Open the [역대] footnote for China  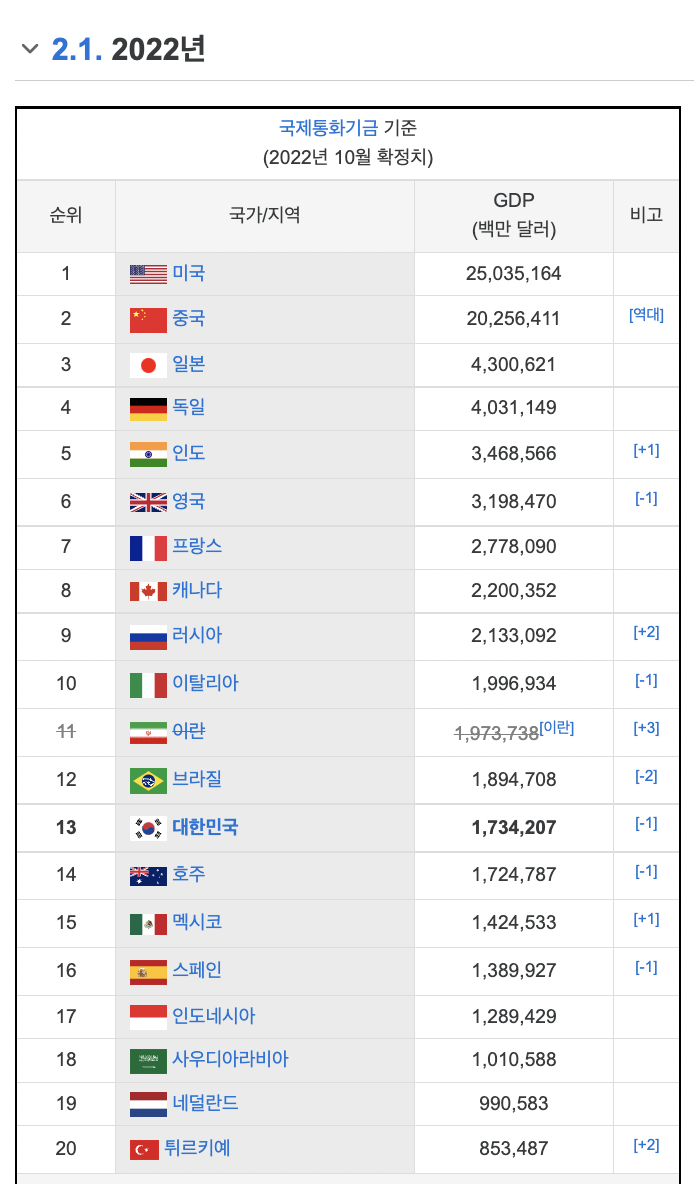[x=646, y=315]
